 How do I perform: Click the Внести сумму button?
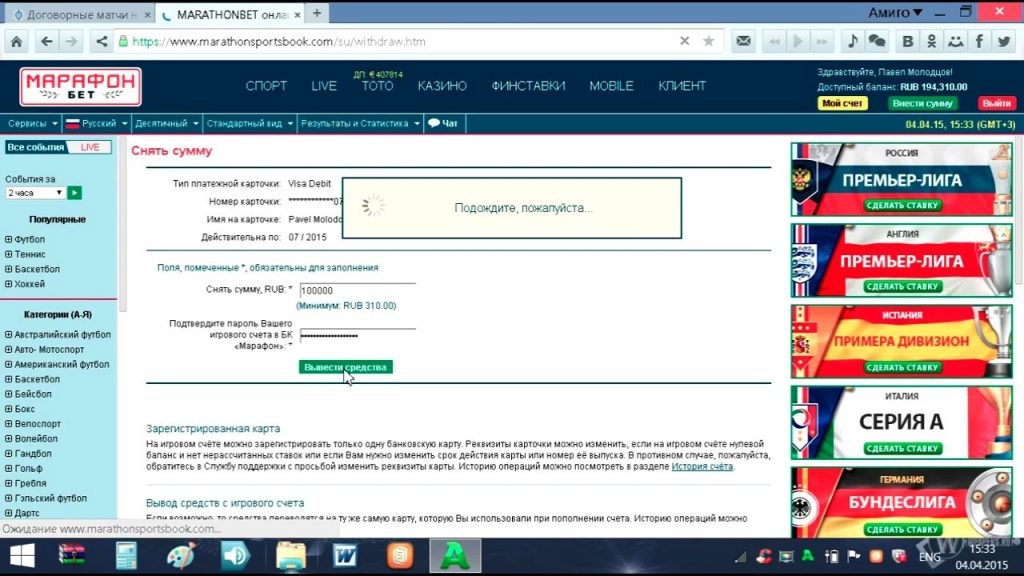coord(923,103)
